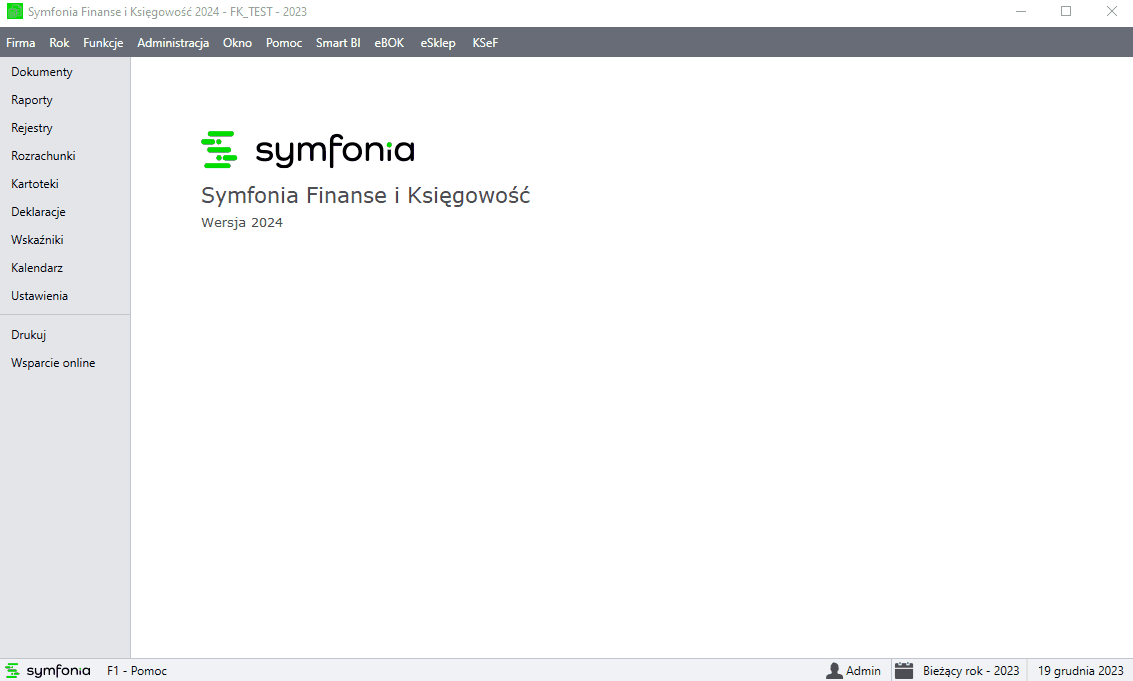Maximize the Symfonia window
The image size is (1133, 681).
[1066, 12]
